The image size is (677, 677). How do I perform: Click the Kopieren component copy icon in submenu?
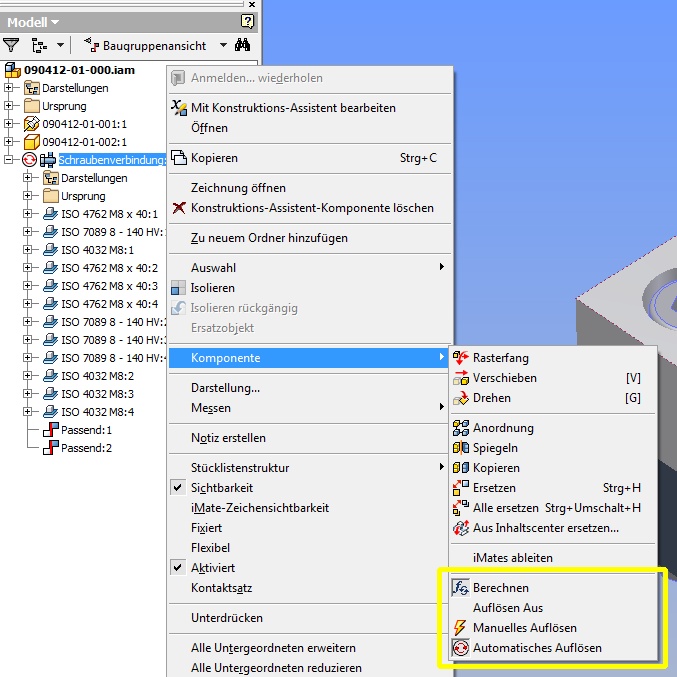(461, 468)
